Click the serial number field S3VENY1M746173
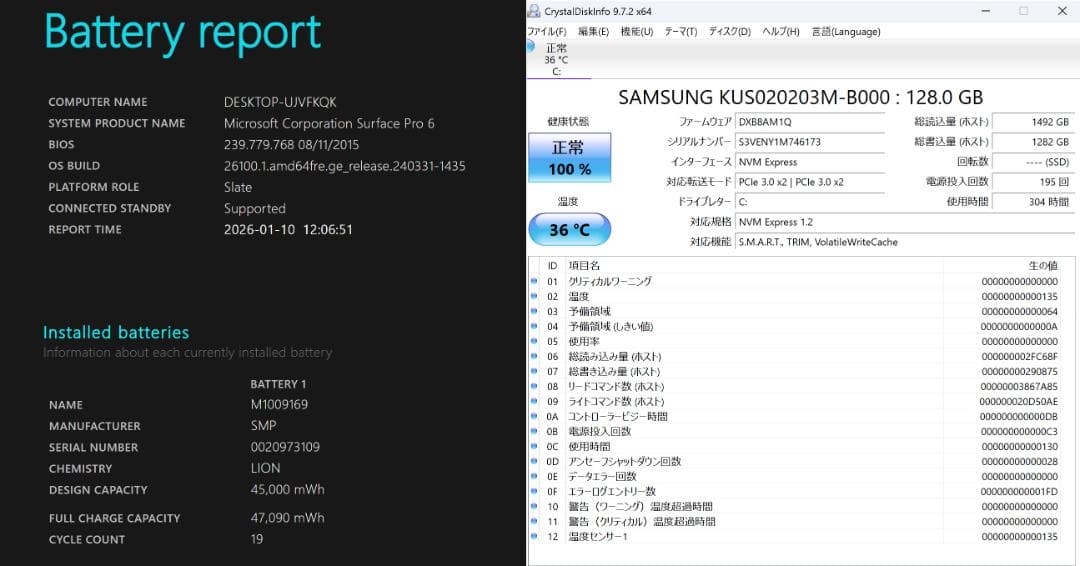 click(809, 142)
